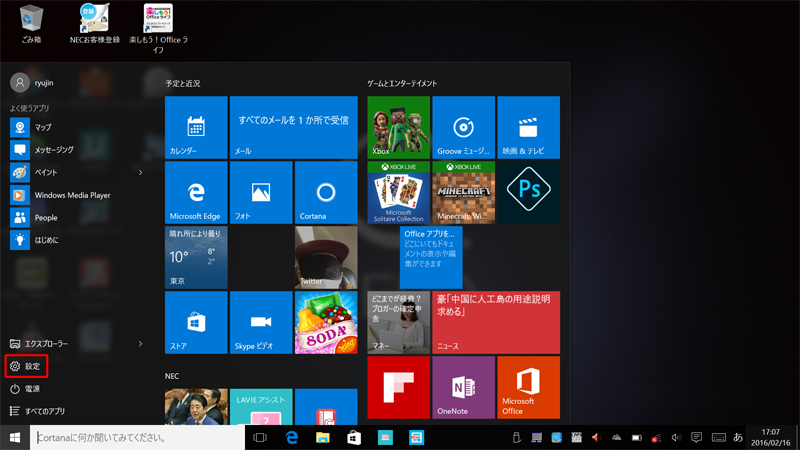The width and height of the screenshot is (800, 450).
Task: Open Task View on taskbar
Action: tap(260, 438)
